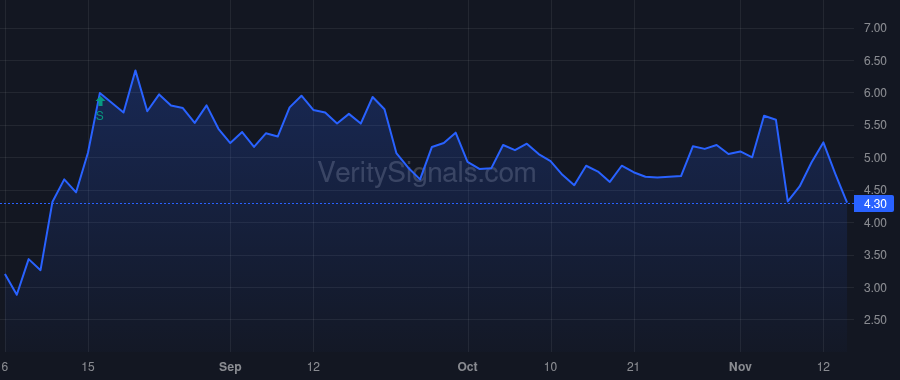The width and height of the screenshot is (900, 380).
Task: Select the 6.50 price axis label
Action: (875, 60)
